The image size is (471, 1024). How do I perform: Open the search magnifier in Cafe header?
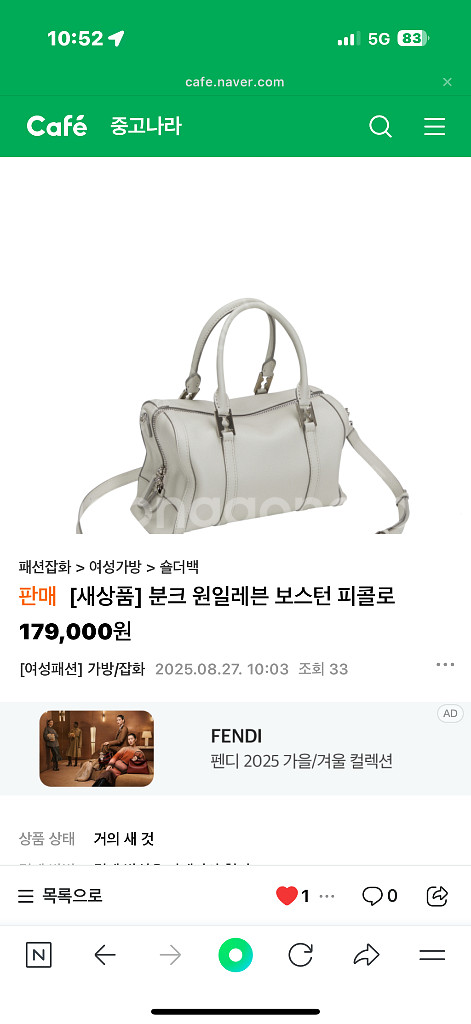pyautogui.click(x=380, y=126)
